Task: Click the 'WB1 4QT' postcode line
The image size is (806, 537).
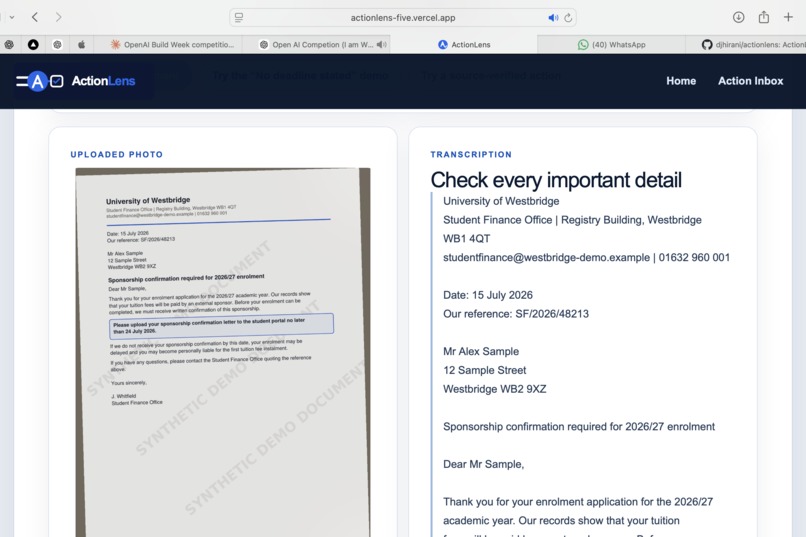Action: coord(466,238)
